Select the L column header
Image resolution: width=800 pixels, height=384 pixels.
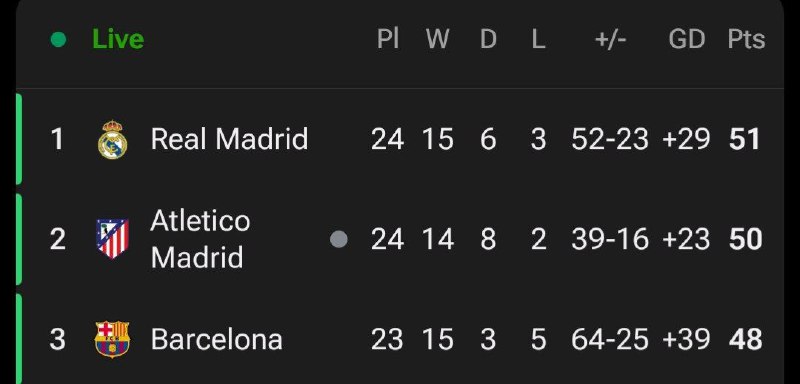coord(538,39)
